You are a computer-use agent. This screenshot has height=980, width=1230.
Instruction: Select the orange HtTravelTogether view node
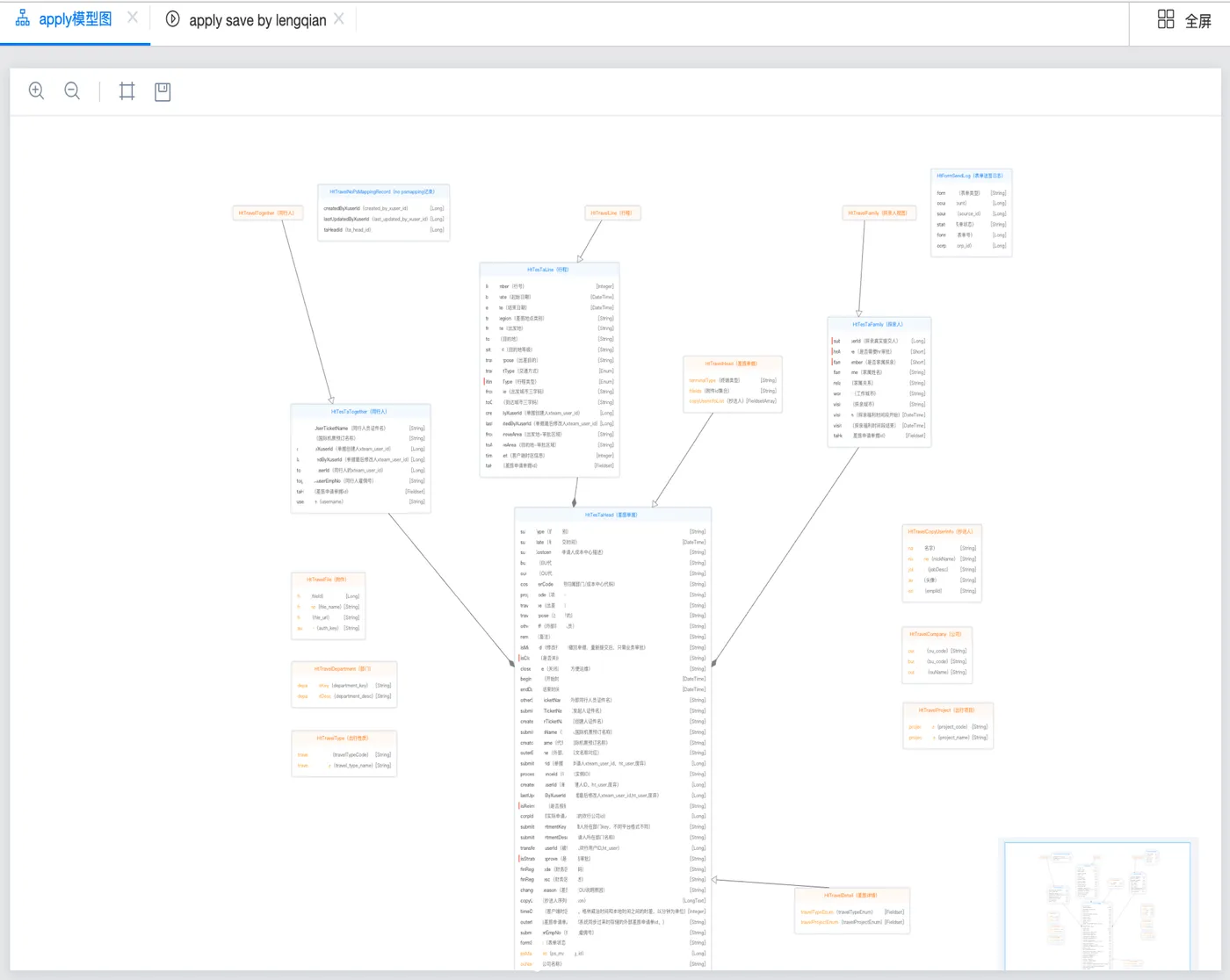click(x=267, y=213)
